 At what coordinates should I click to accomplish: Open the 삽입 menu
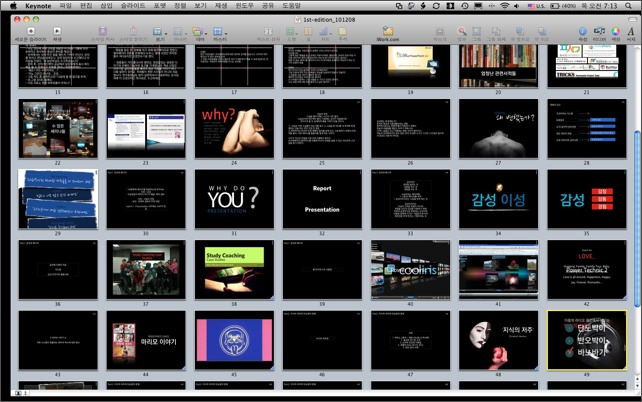(x=106, y=6)
